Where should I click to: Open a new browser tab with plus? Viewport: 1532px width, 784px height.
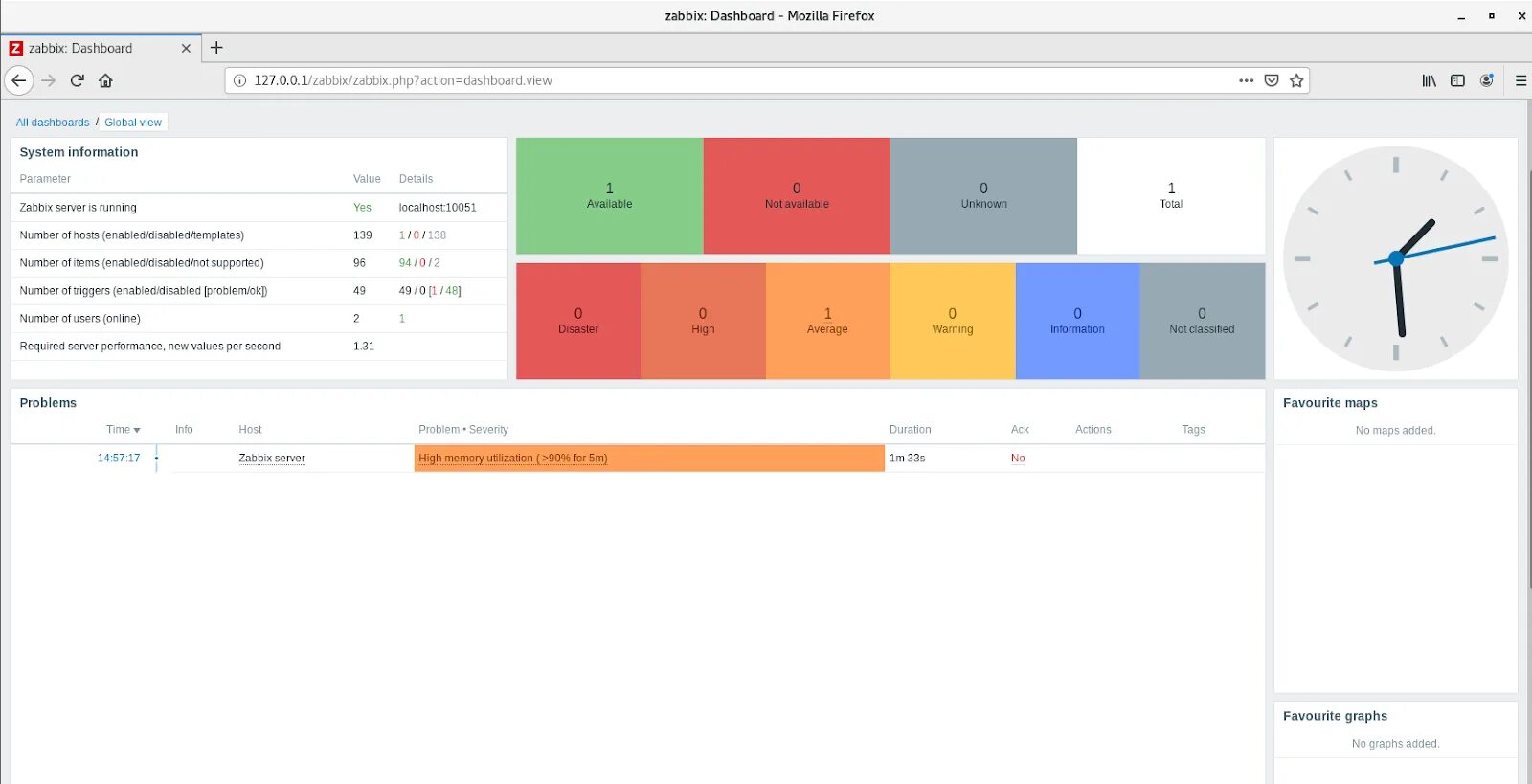(x=216, y=48)
